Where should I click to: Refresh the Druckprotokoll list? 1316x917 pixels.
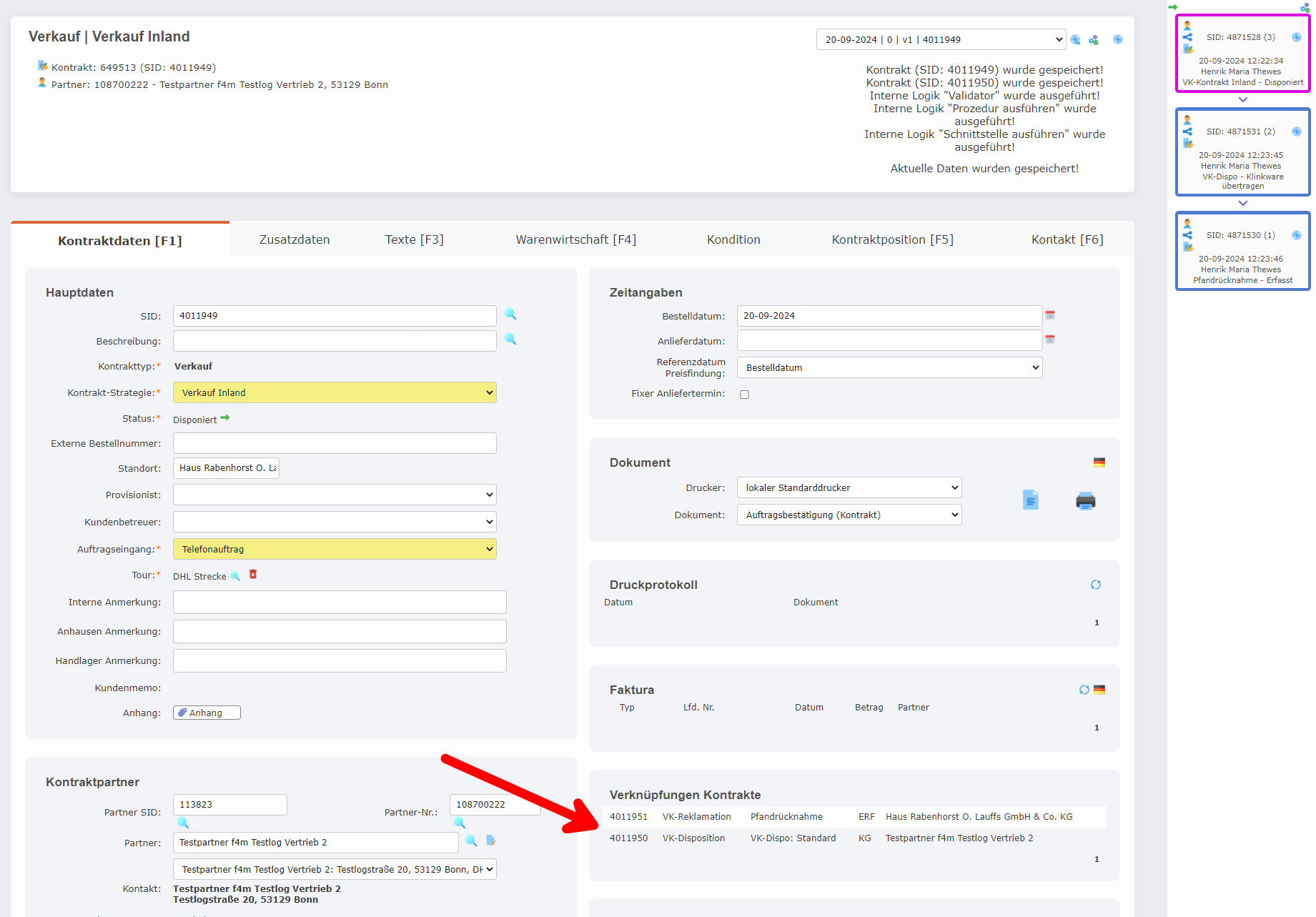point(1095,585)
